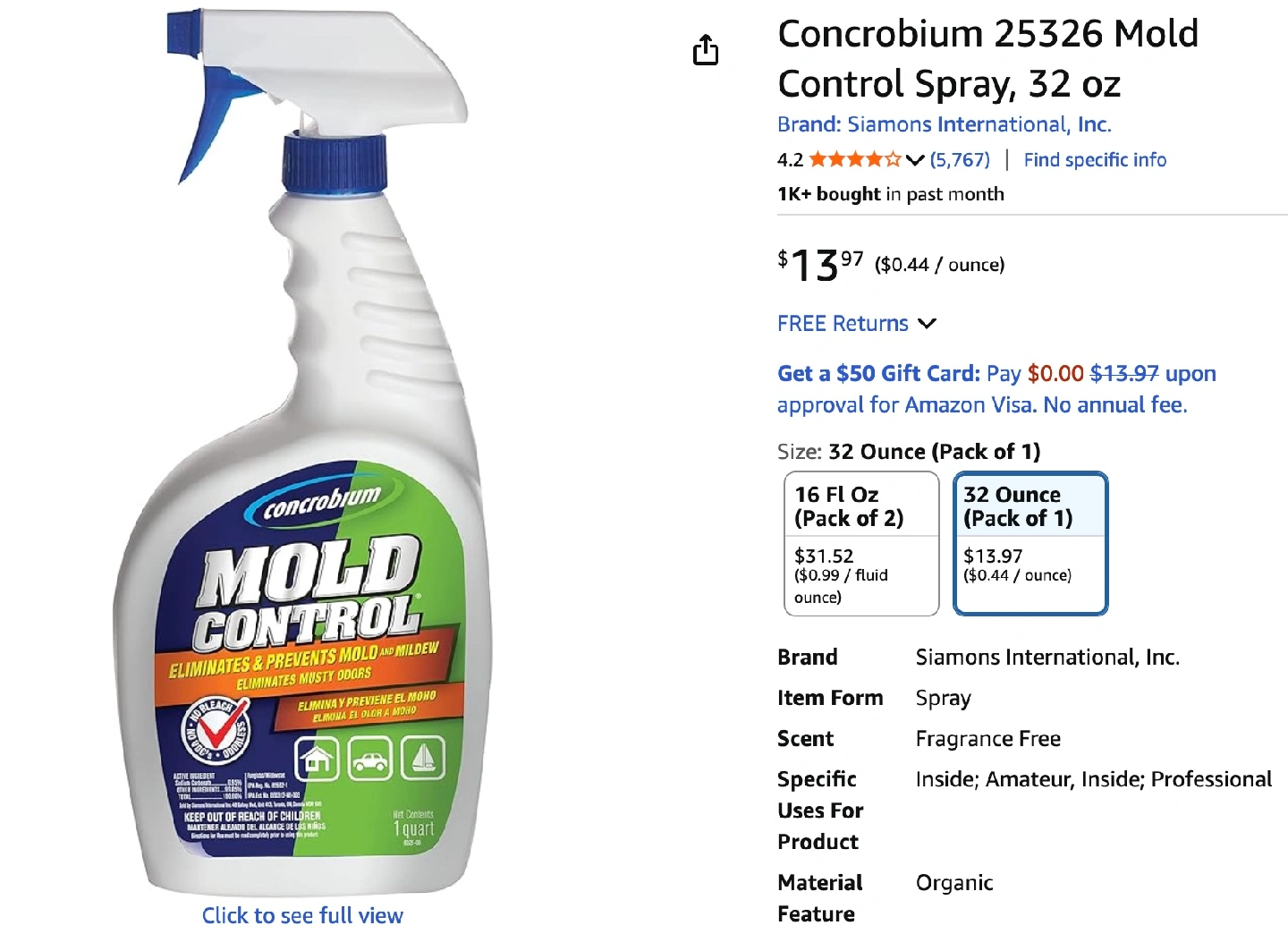
Task: Click the product title heading
Action: point(987,59)
